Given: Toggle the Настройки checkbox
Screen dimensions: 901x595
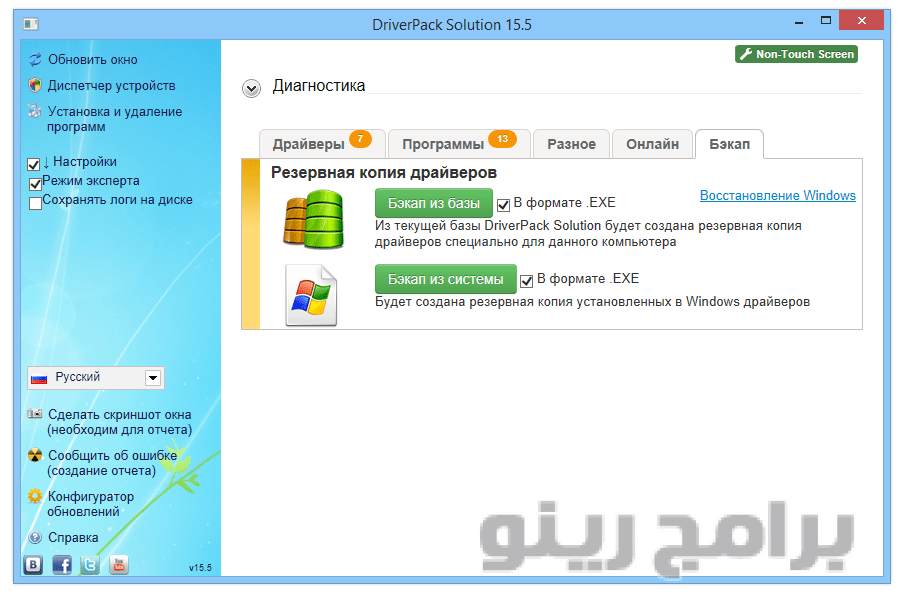Looking at the screenshot, I should tap(34, 164).
